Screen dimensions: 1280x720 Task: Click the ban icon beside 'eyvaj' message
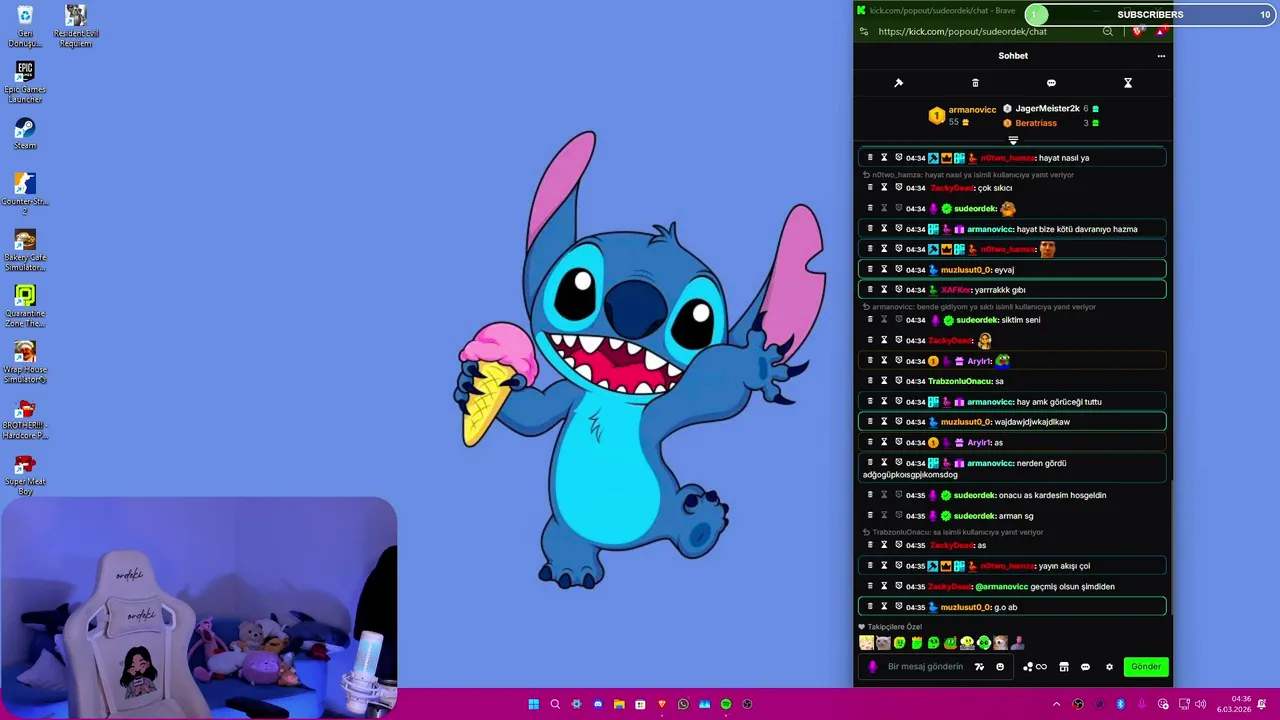point(898,269)
